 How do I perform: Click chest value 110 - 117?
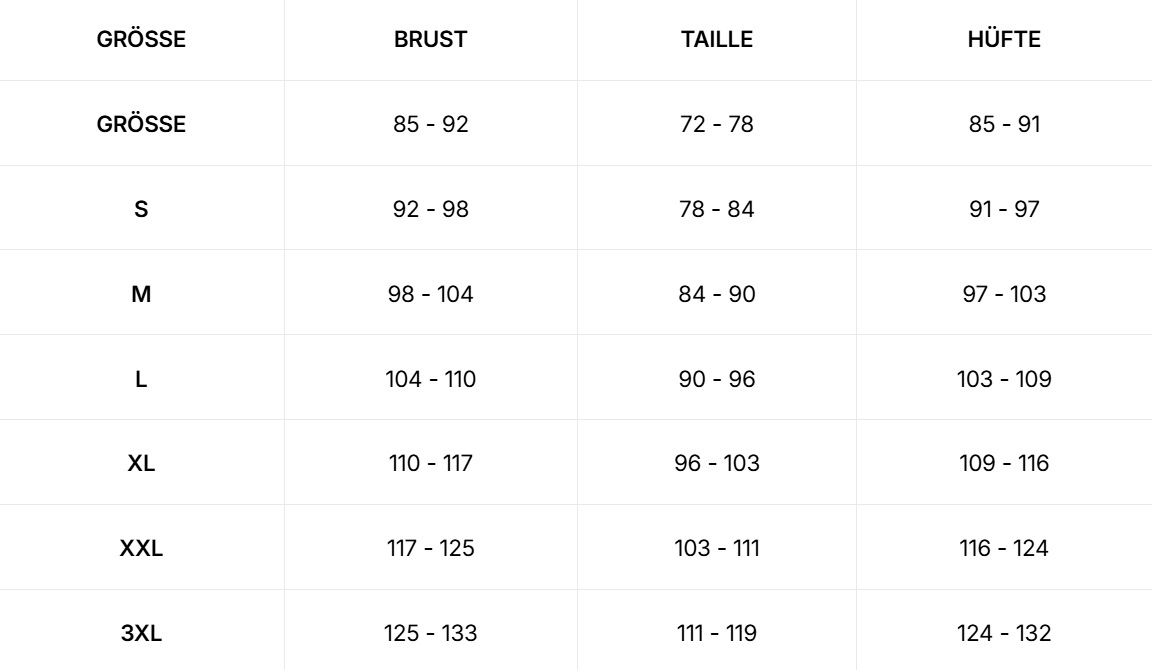pos(431,464)
